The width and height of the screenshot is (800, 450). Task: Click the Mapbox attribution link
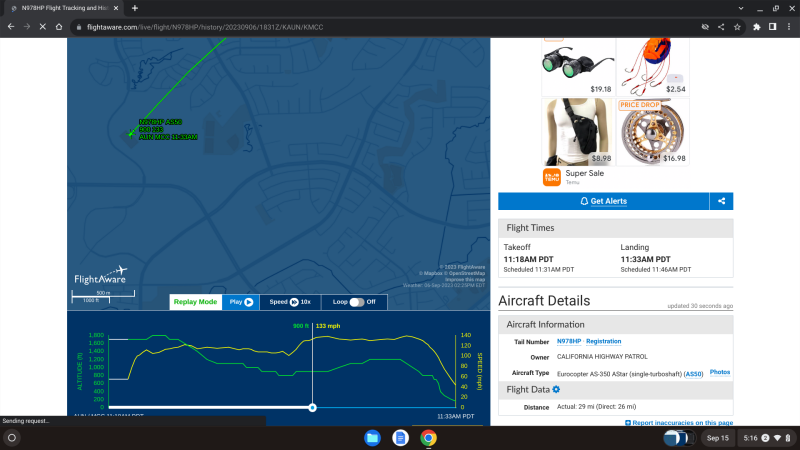click(433, 273)
